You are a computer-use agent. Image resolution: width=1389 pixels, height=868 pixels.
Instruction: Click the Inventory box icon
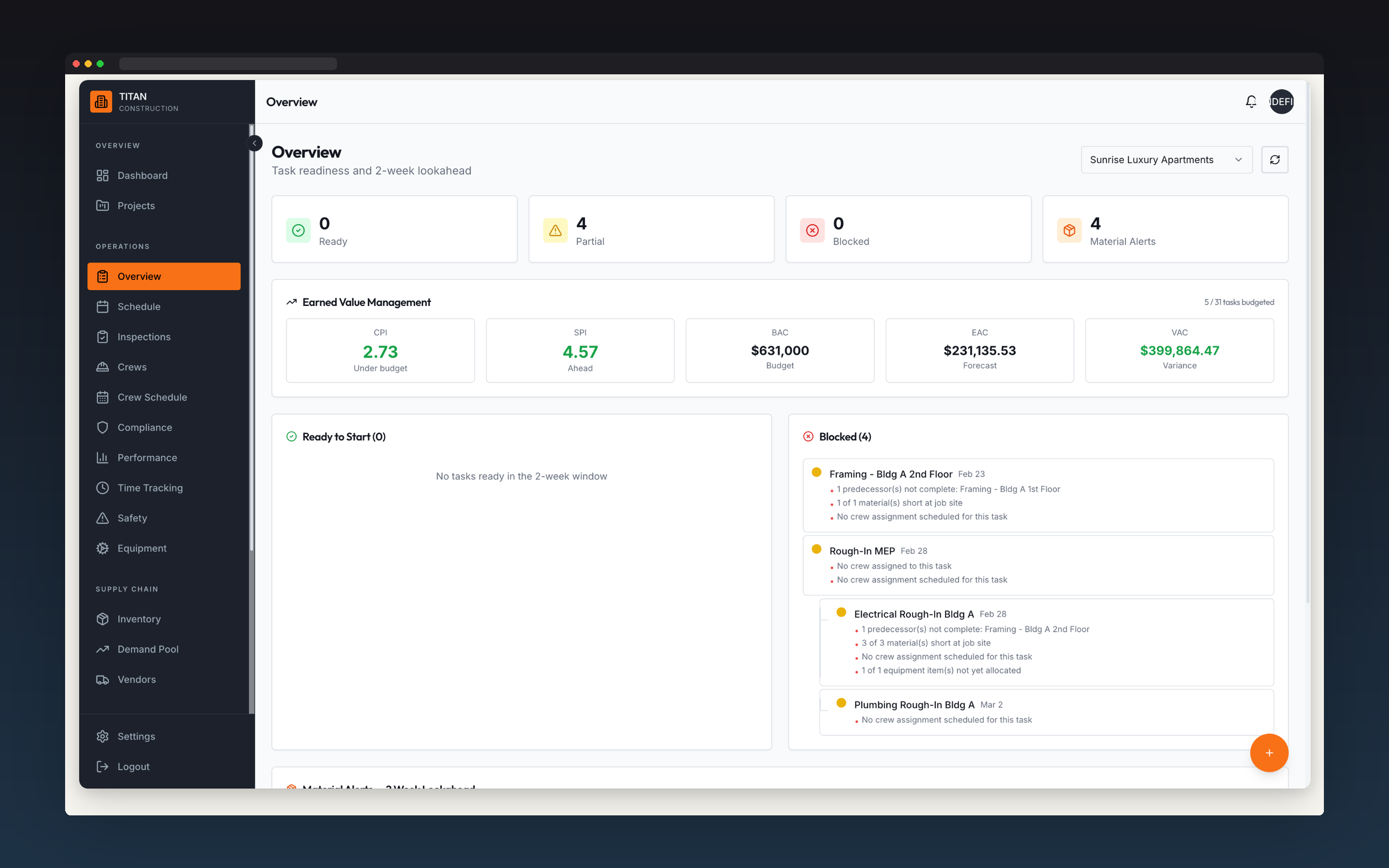[x=103, y=619]
